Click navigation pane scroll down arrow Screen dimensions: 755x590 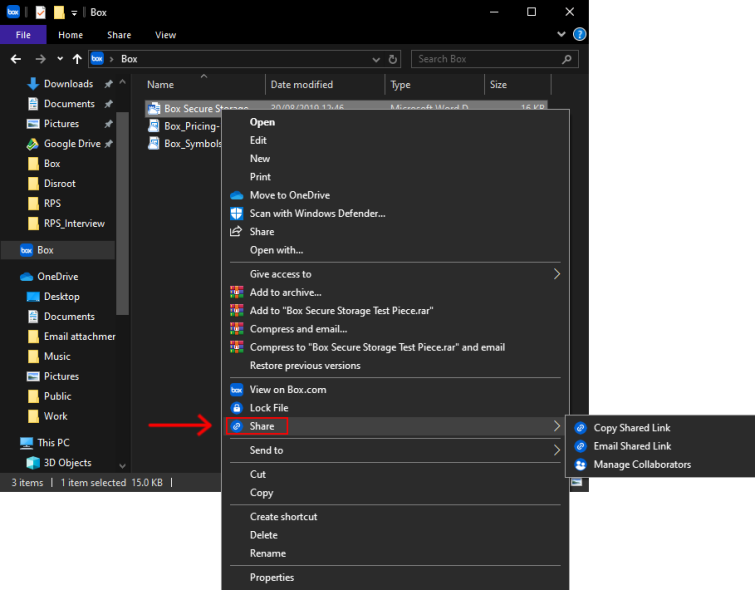(x=122, y=466)
